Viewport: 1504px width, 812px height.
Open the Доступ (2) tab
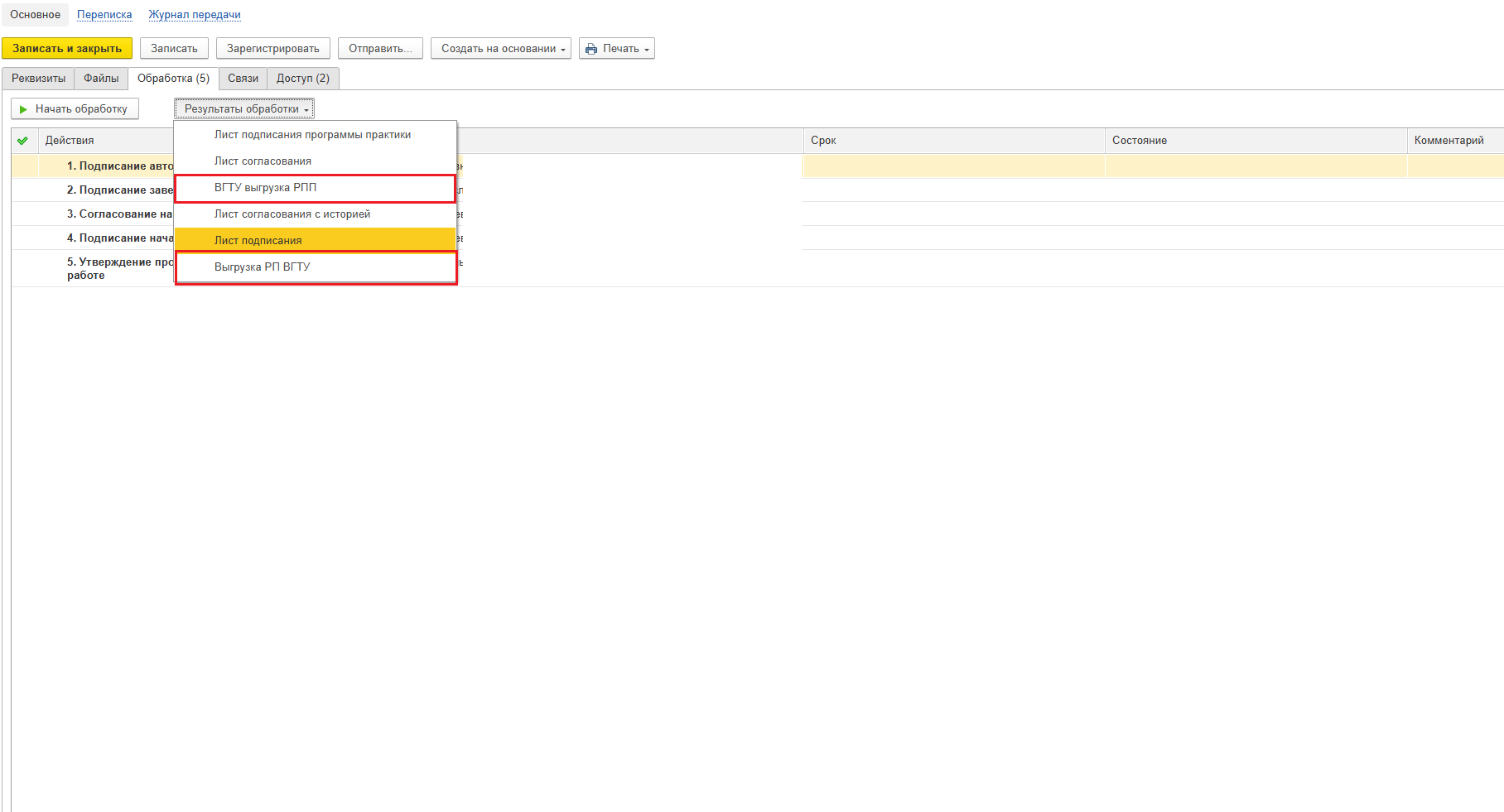click(x=302, y=79)
